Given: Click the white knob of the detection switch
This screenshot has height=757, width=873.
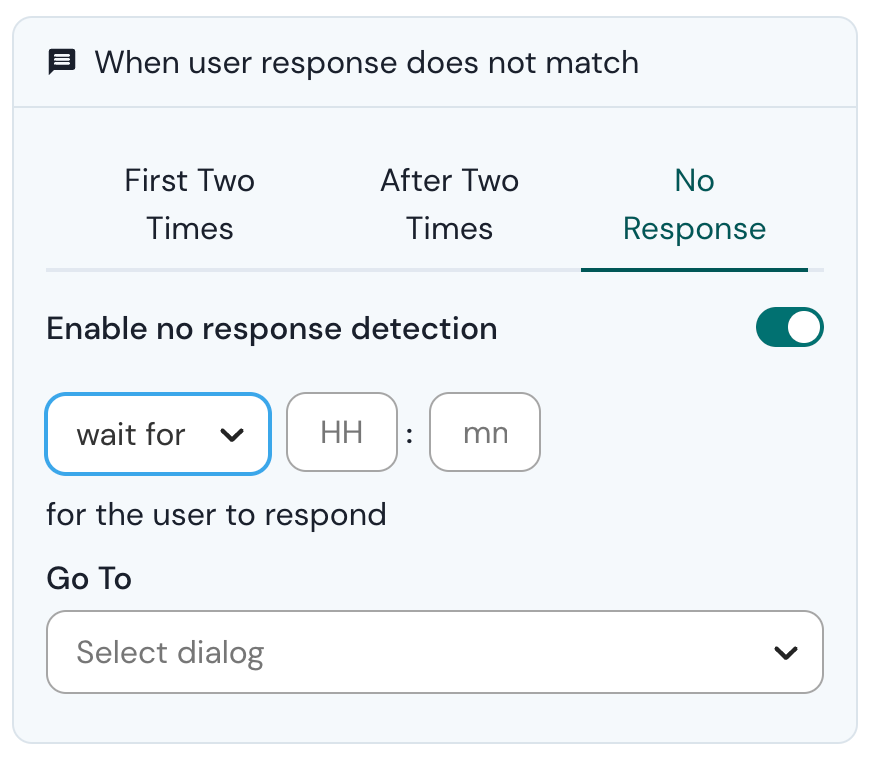Looking at the screenshot, I should click(804, 327).
